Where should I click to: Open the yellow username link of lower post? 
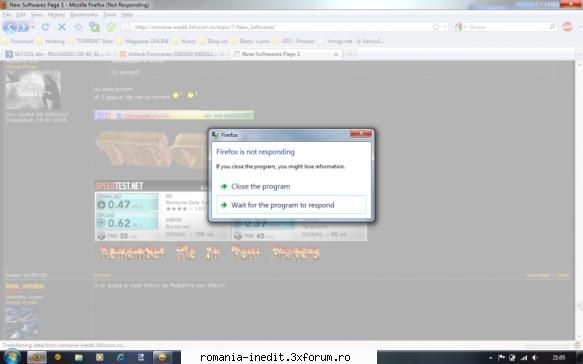click(x=25, y=286)
